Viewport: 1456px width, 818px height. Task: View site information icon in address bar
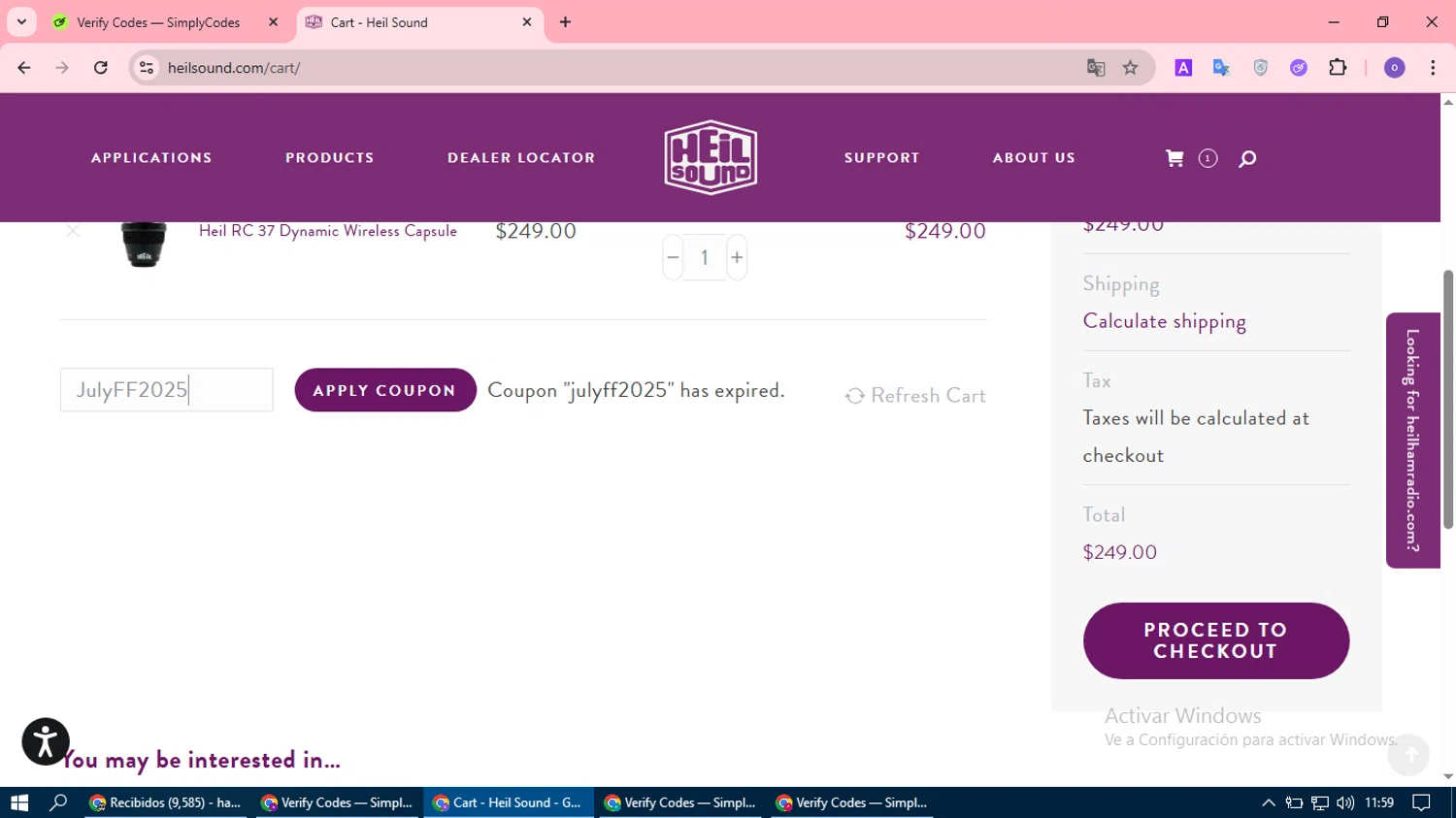click(x=147, y=68)
